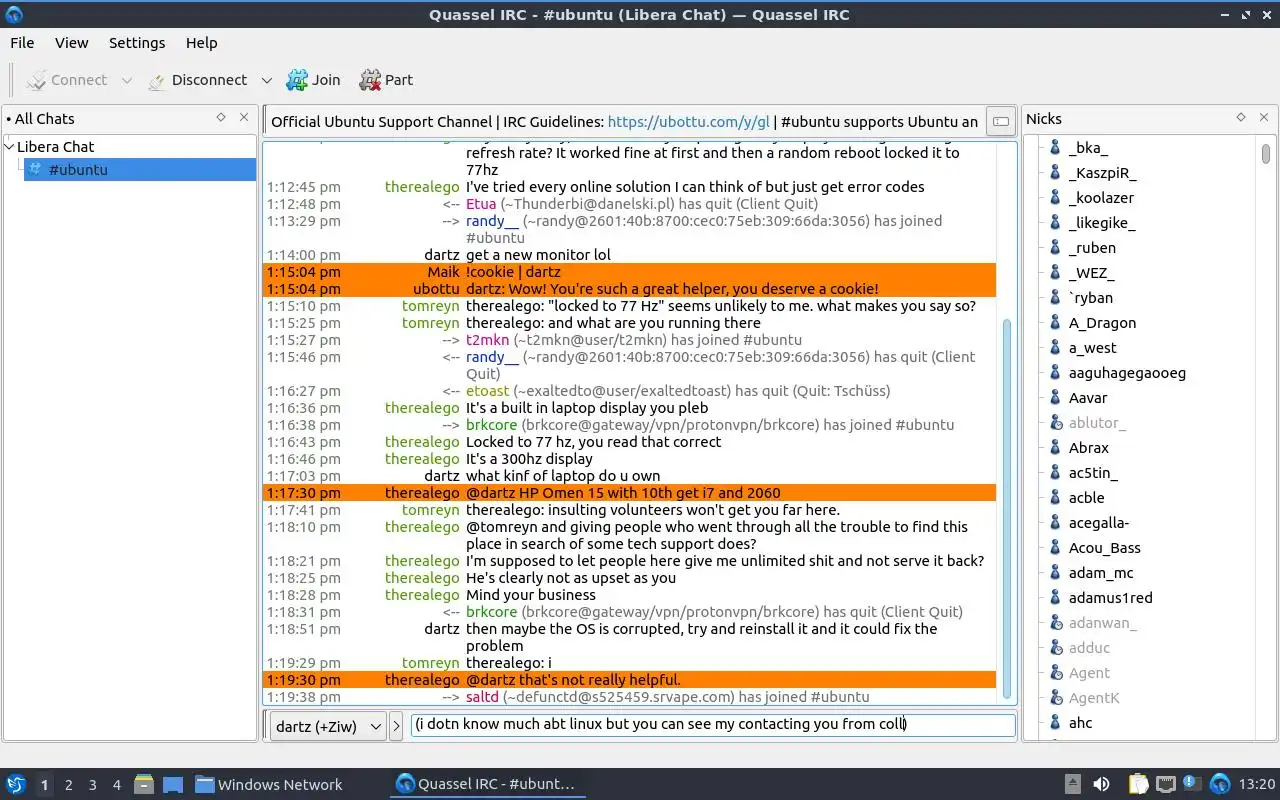
Task: Select away user icon for ablutor_
Action: [1054, 423]
